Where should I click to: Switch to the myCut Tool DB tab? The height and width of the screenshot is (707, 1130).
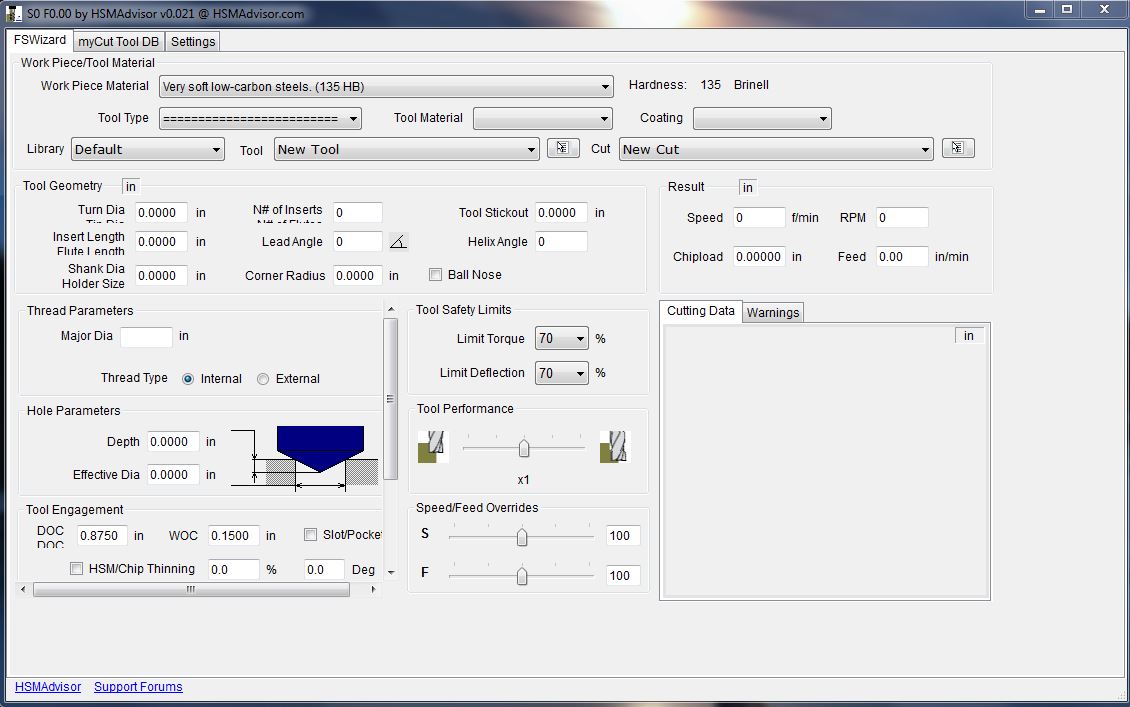pos(119,41)
